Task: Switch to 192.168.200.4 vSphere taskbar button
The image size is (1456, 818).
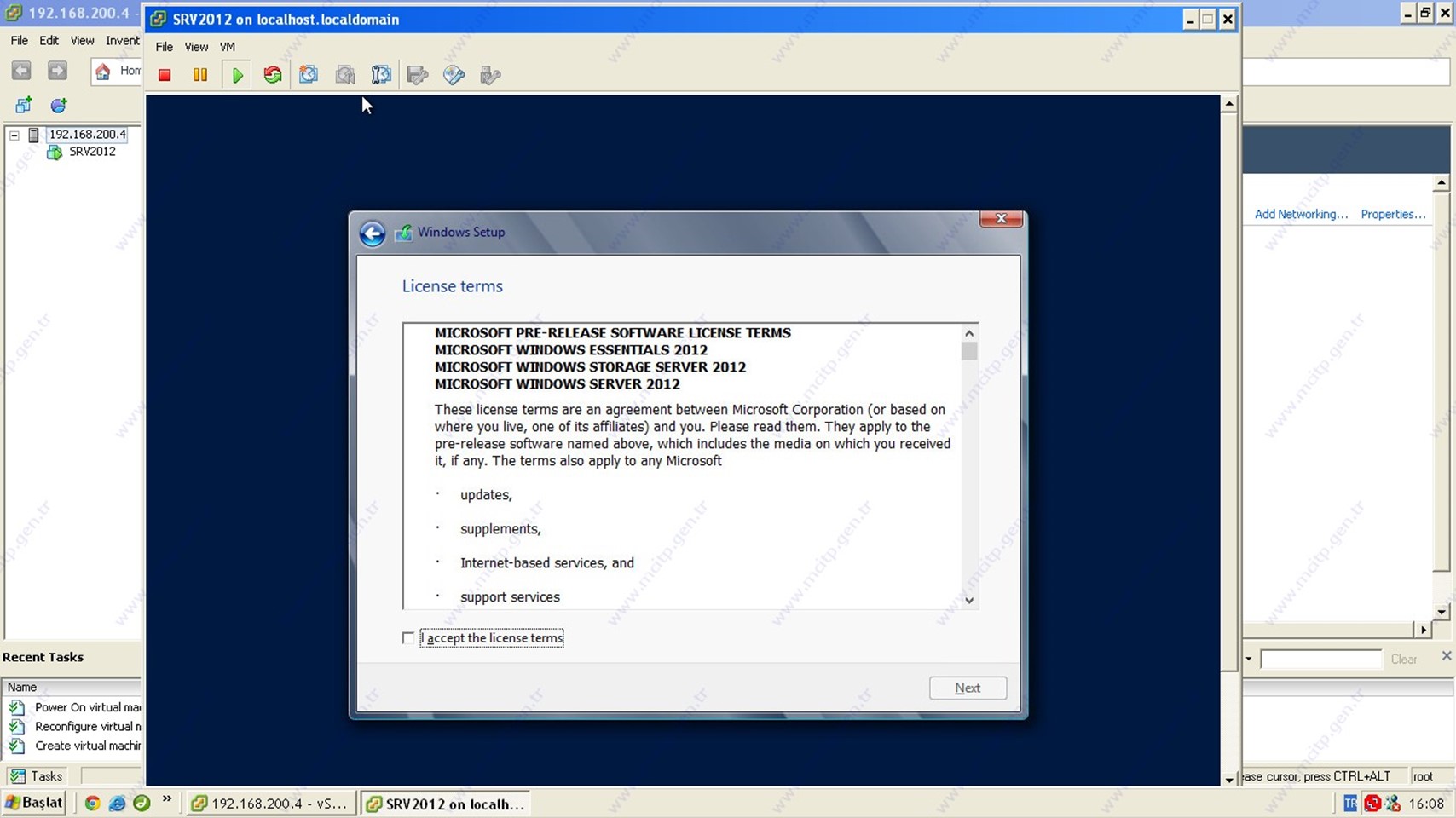Action: [x=271, y=804]
